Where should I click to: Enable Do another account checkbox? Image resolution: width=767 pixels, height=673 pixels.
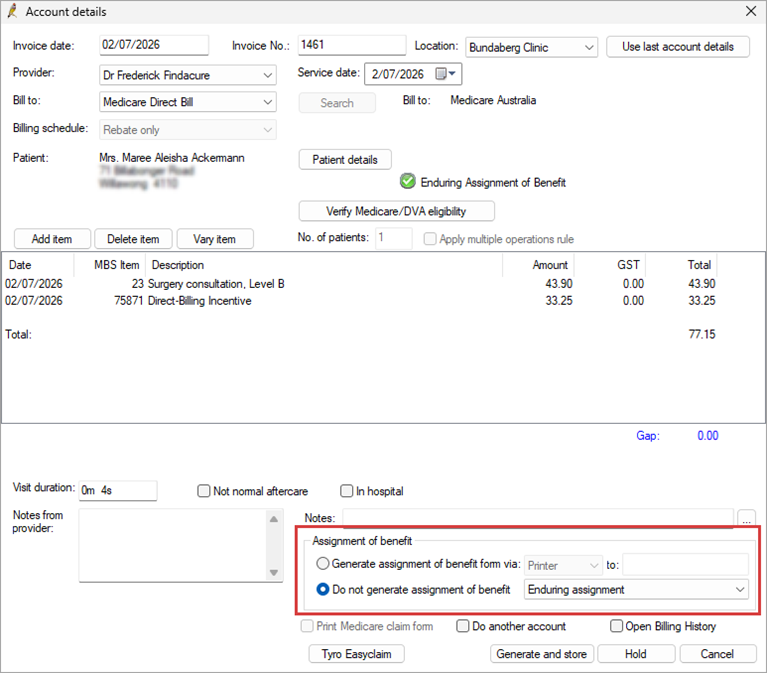462,626
